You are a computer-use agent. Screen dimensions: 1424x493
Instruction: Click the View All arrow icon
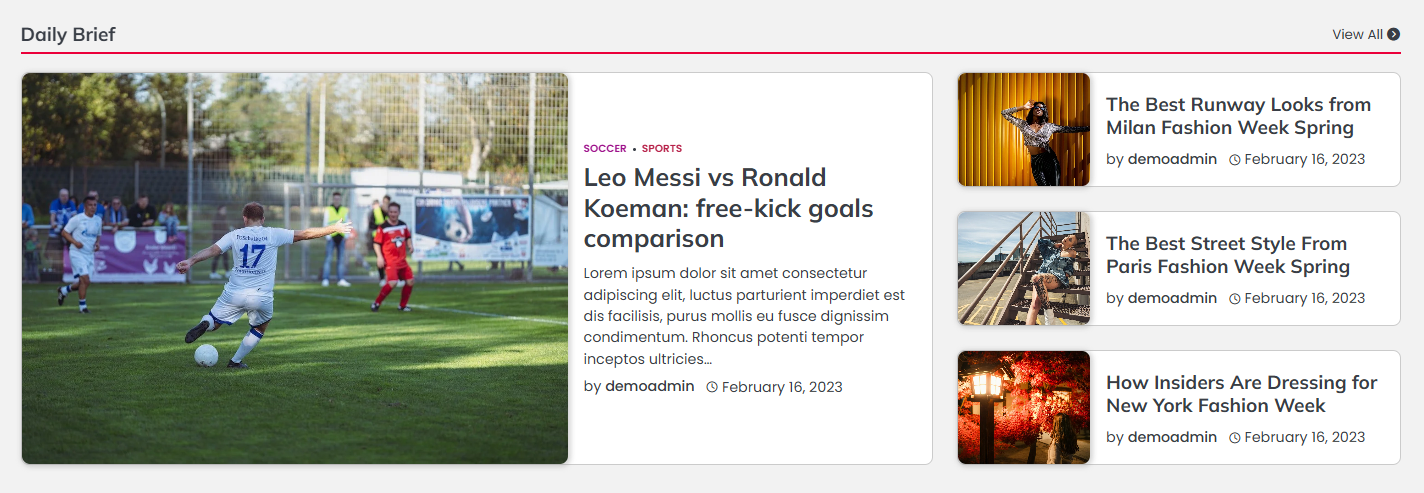click(1394, 34)
